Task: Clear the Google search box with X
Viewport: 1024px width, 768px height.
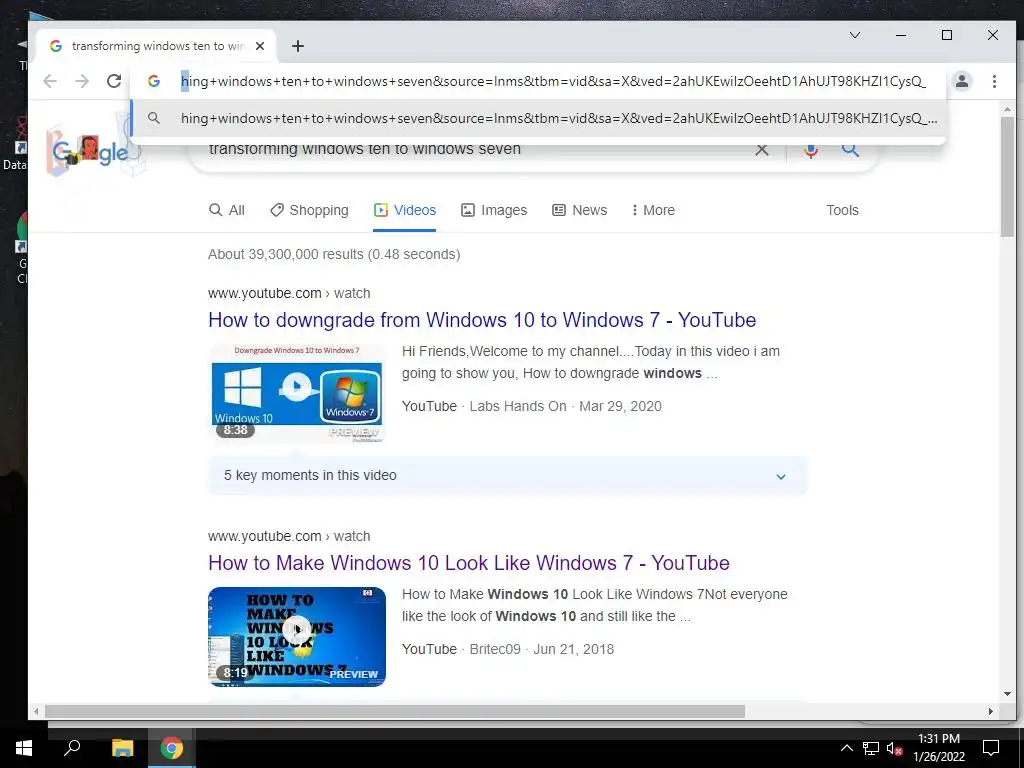Action: 761,150
